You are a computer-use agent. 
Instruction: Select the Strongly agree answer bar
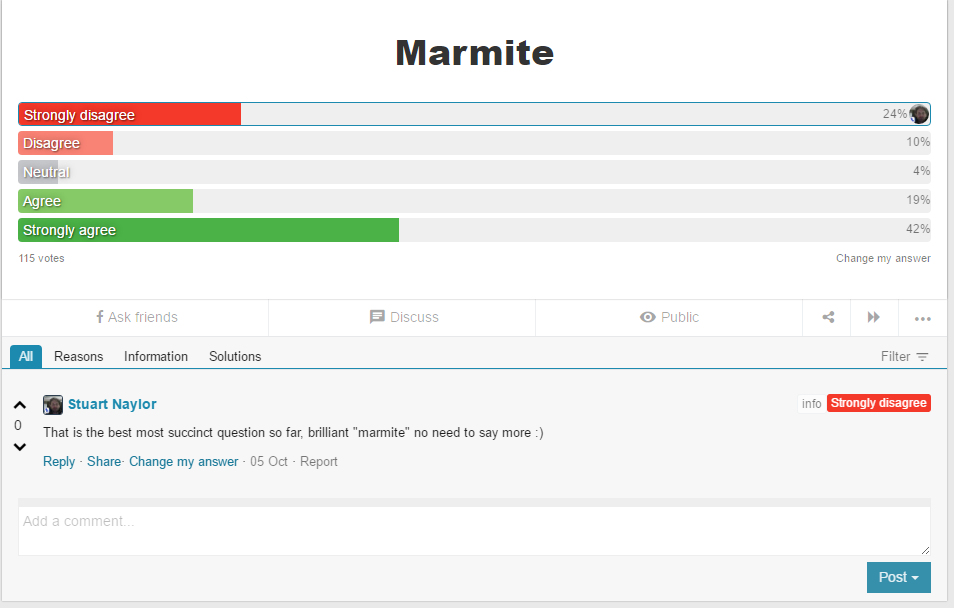pyautogui.click(x=475, y=230)
